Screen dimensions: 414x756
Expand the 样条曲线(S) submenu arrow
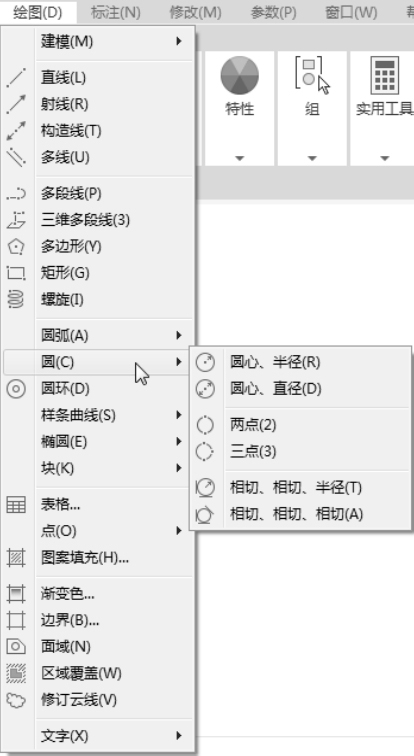tap(179, 415)
